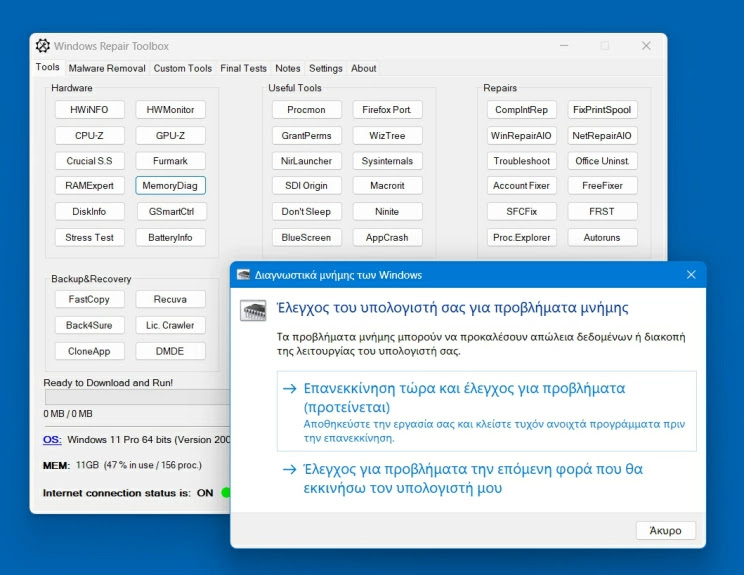Screen dimensions: 744x575
Task: Click the large memory chip icon beside heading
Action: click(x=253, y=310)
